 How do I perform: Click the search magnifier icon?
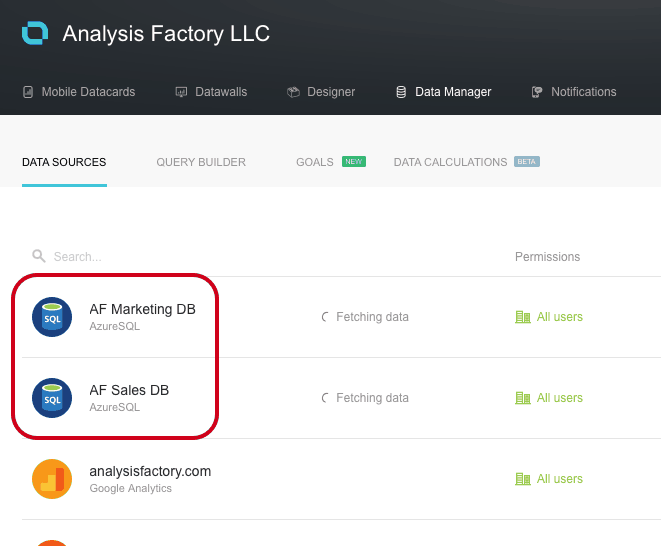39,257
